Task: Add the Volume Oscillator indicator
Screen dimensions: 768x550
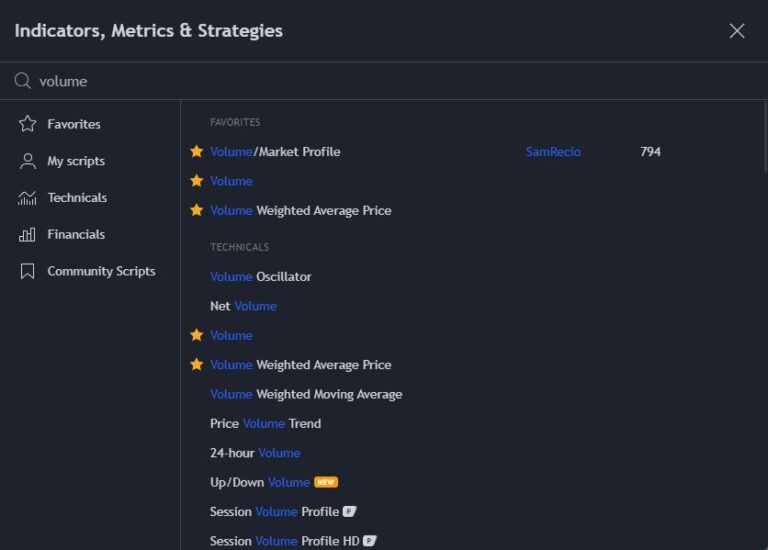Action: tap(260, 276)
